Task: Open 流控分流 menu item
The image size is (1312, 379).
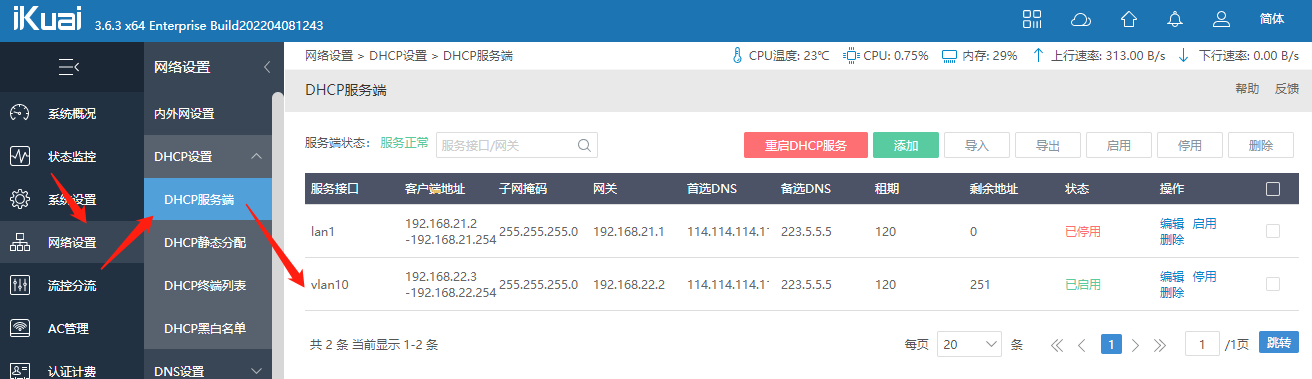Action: 72,285
